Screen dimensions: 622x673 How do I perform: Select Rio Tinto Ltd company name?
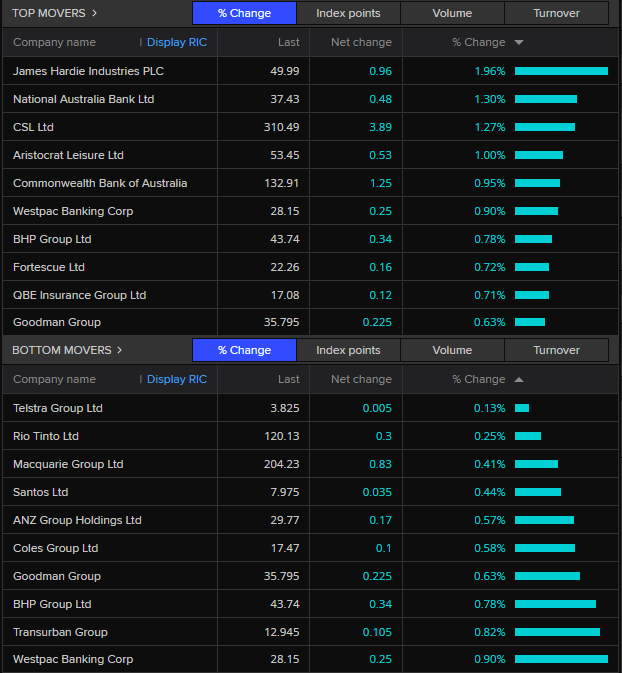46,436
